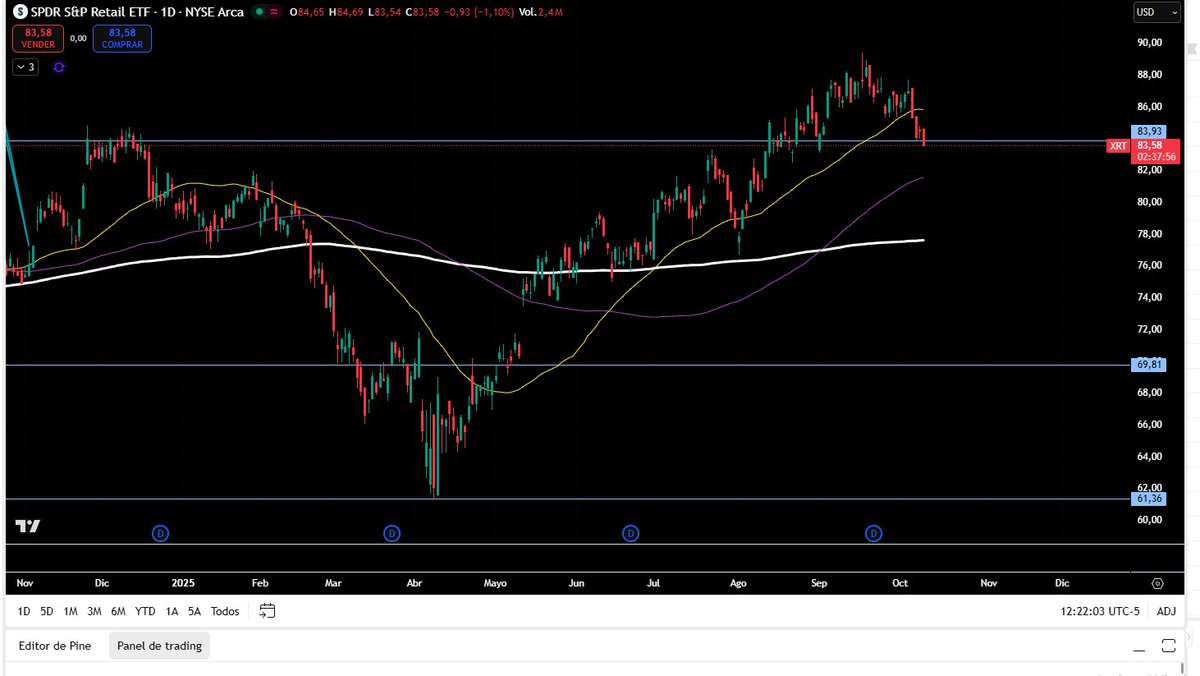Select the 1D date range

coord(24,611)
